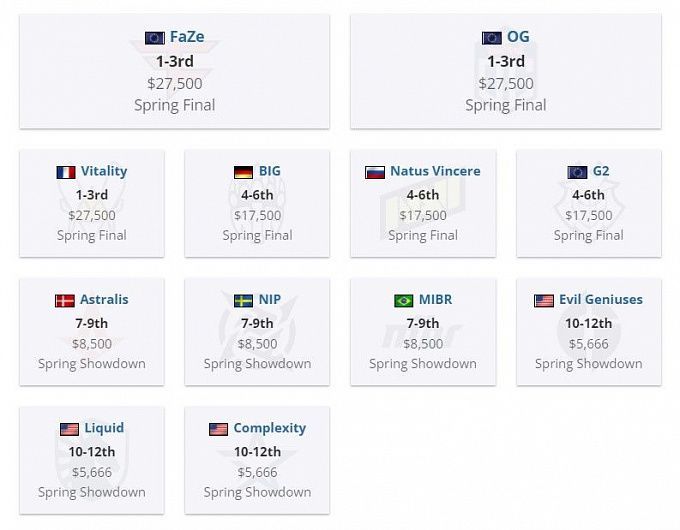Click the US flag beside Evil Geniuses

[x=544, y=300]
